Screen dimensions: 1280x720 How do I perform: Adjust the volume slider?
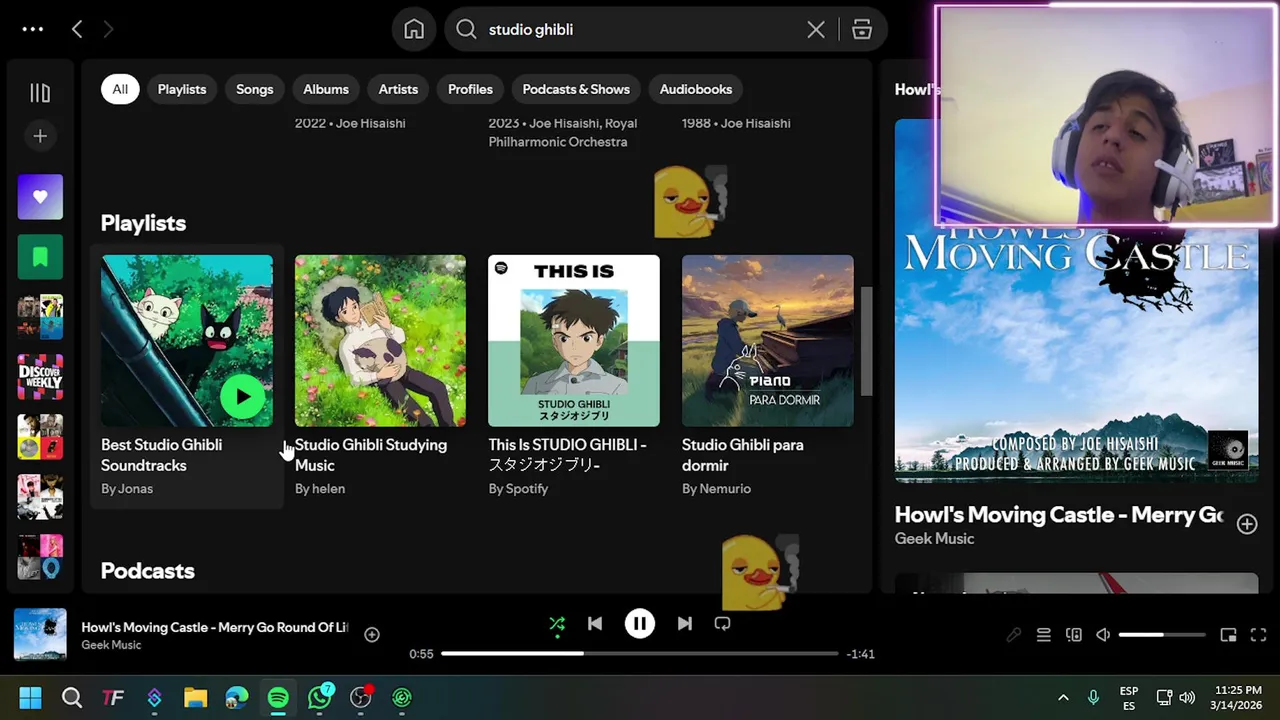[1162, 635]
